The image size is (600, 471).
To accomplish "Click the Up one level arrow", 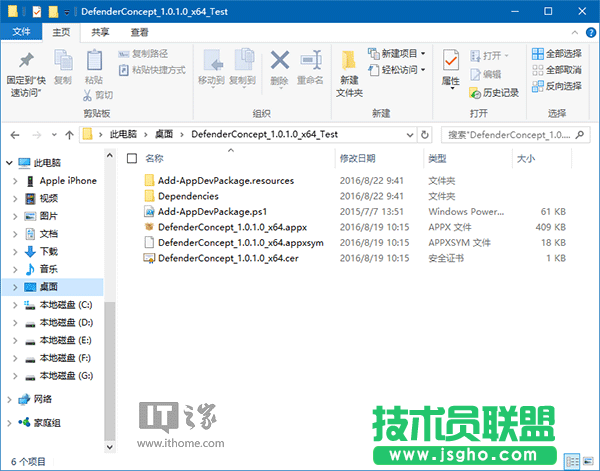I will [69, 135].
